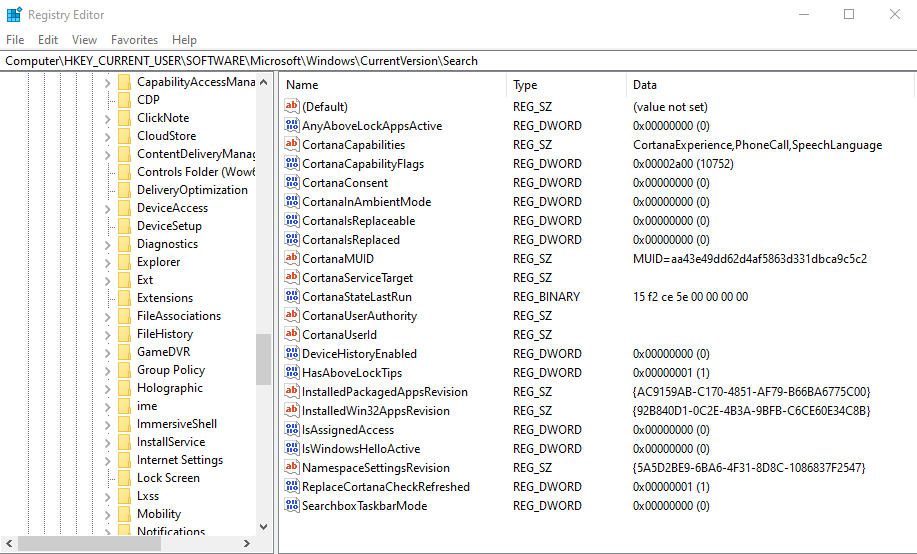
Task: Click the DWORD icon of HasAboveLockTips
Action: tap(291, 372)
